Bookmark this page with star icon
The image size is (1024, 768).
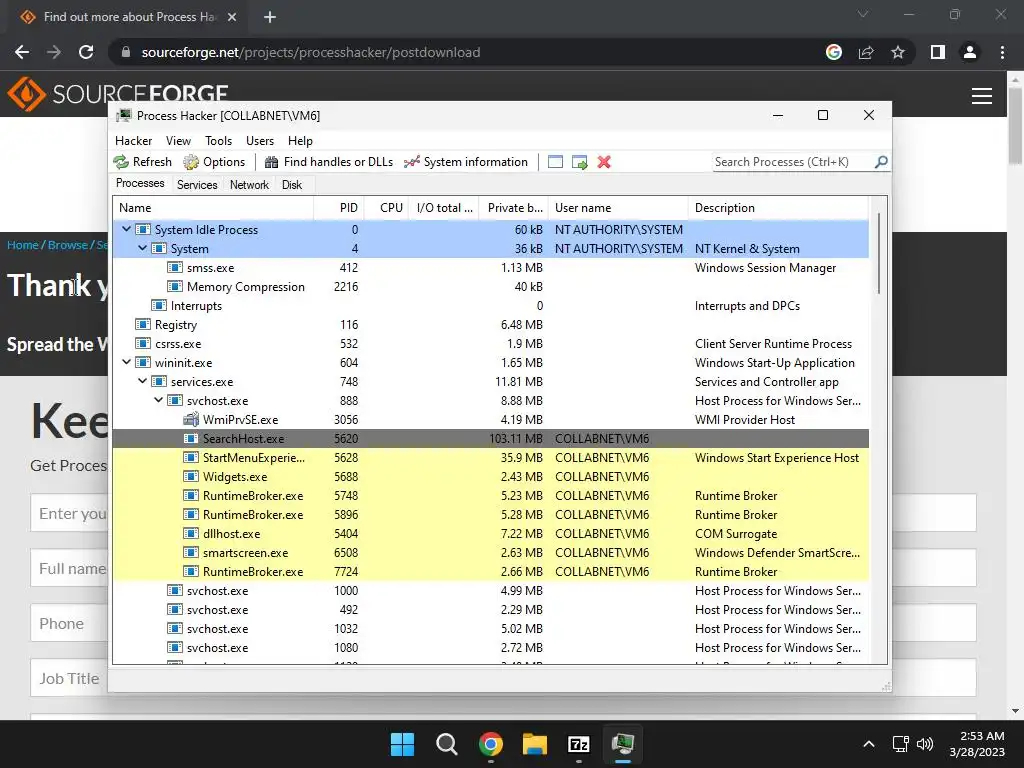coord(898,52)
